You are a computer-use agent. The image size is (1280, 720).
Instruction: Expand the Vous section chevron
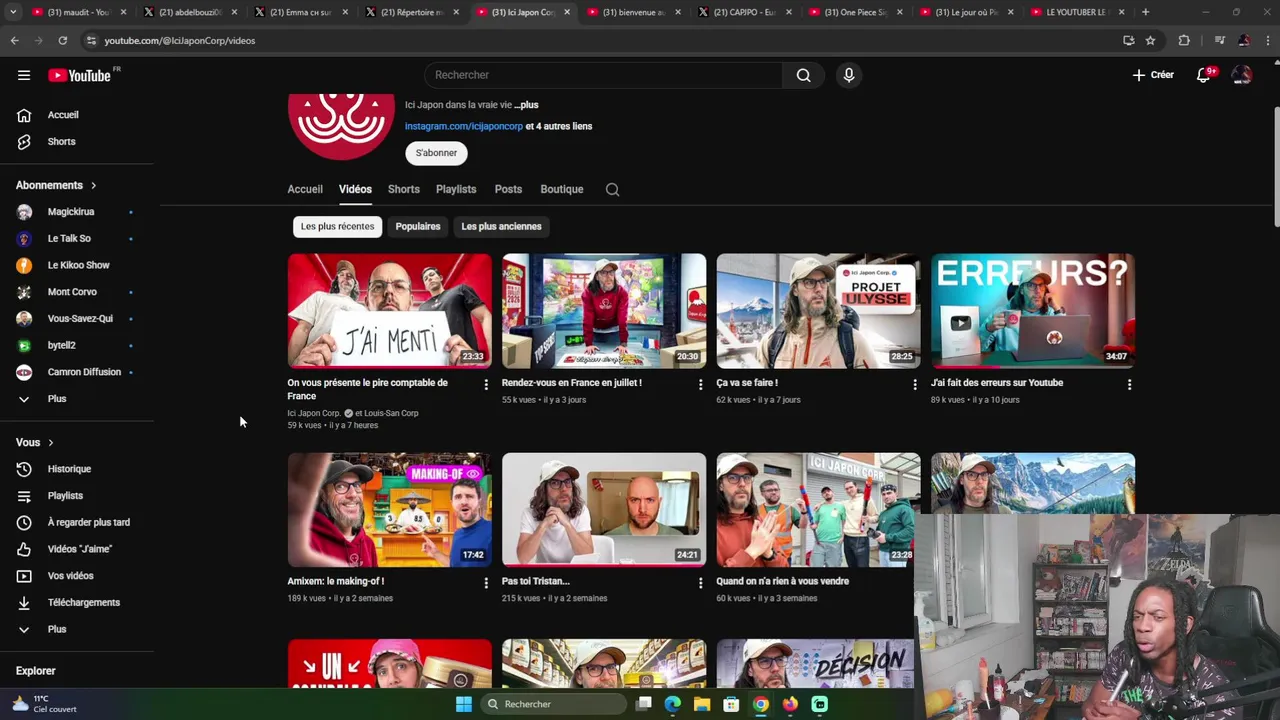coord(51,443)
